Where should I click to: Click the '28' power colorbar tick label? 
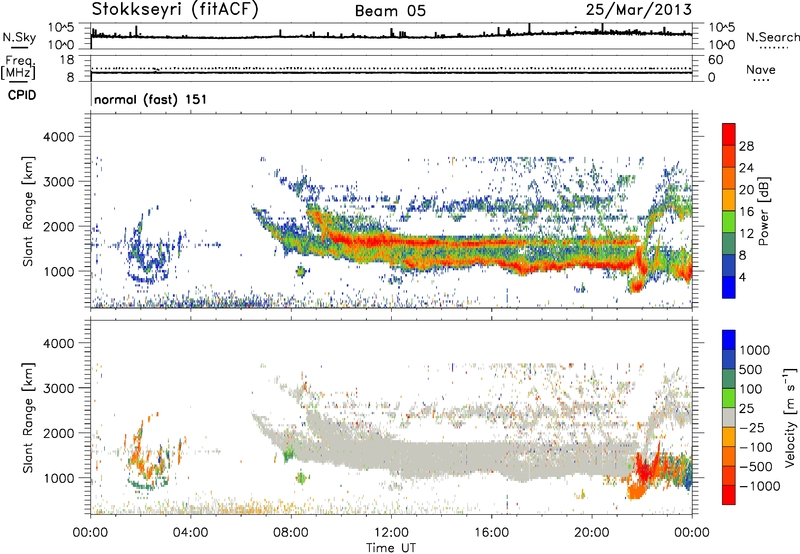click(x=746, y=146)
